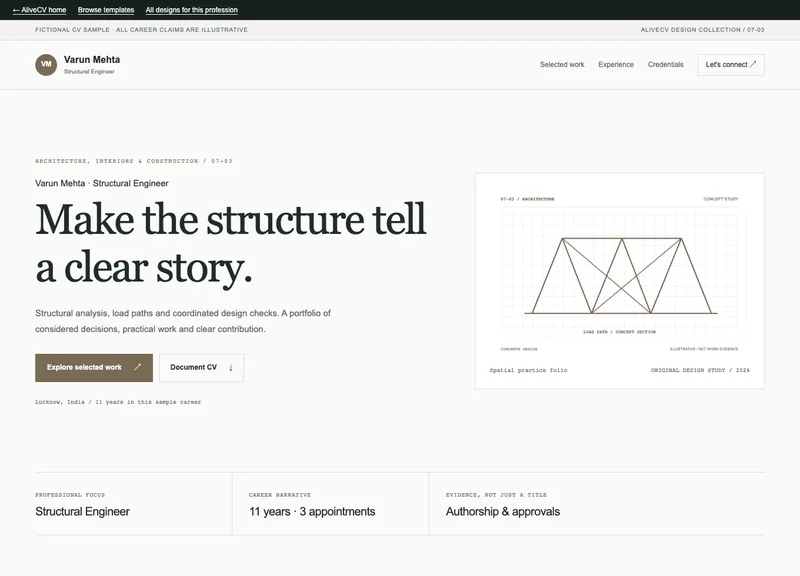Click the Document CV button
This screenshot has height=576, width=800.
[x=201, y=367]
